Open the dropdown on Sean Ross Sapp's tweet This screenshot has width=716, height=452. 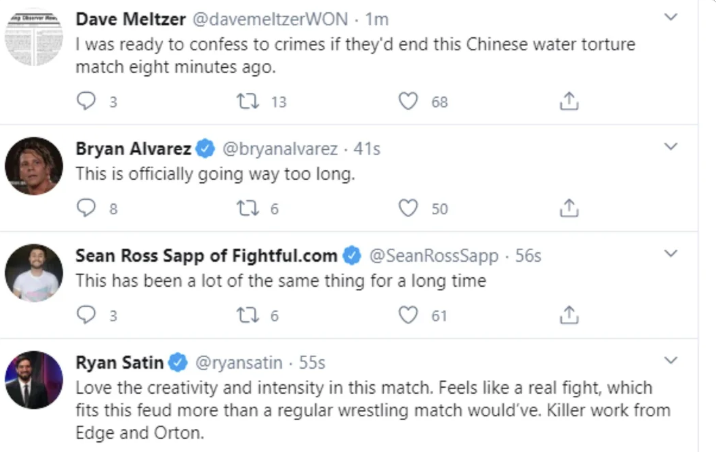(x=672, y=254)
